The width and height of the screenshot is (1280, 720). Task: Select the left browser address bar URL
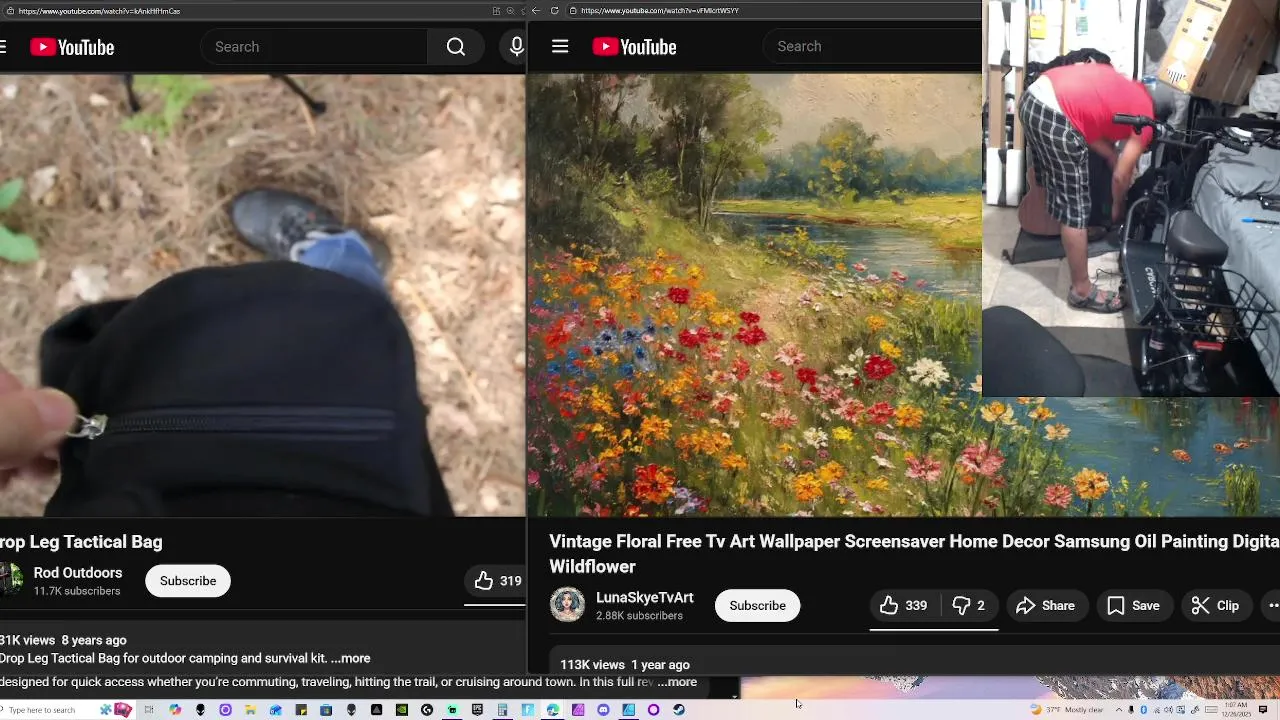[99, 11]
